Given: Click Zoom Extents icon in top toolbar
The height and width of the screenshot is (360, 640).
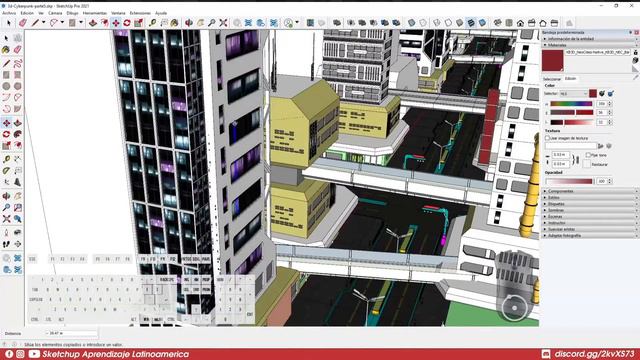Looking at the screenshot, I should [x=223, y=23].
